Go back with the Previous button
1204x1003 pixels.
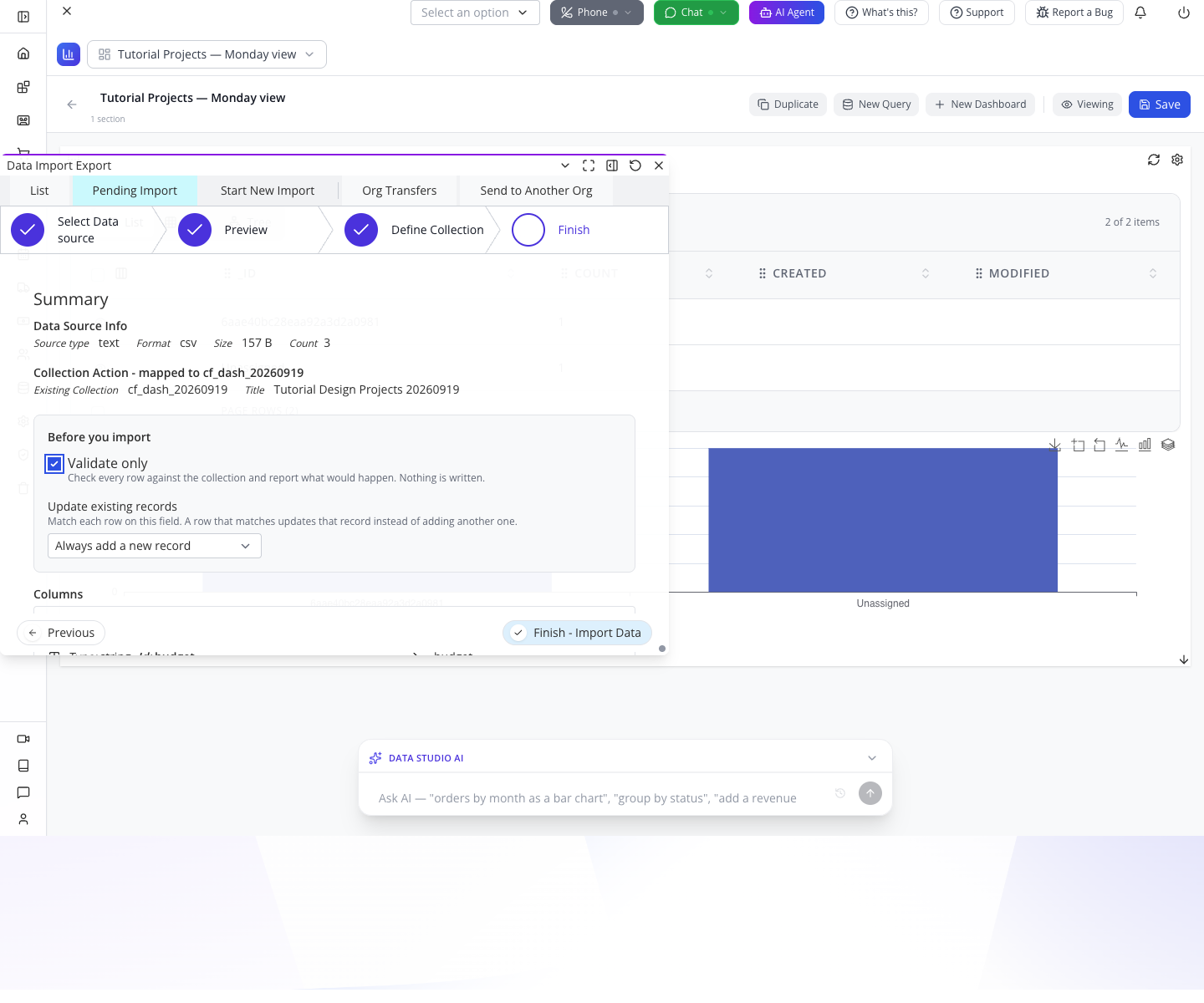[x=61, y=633]
